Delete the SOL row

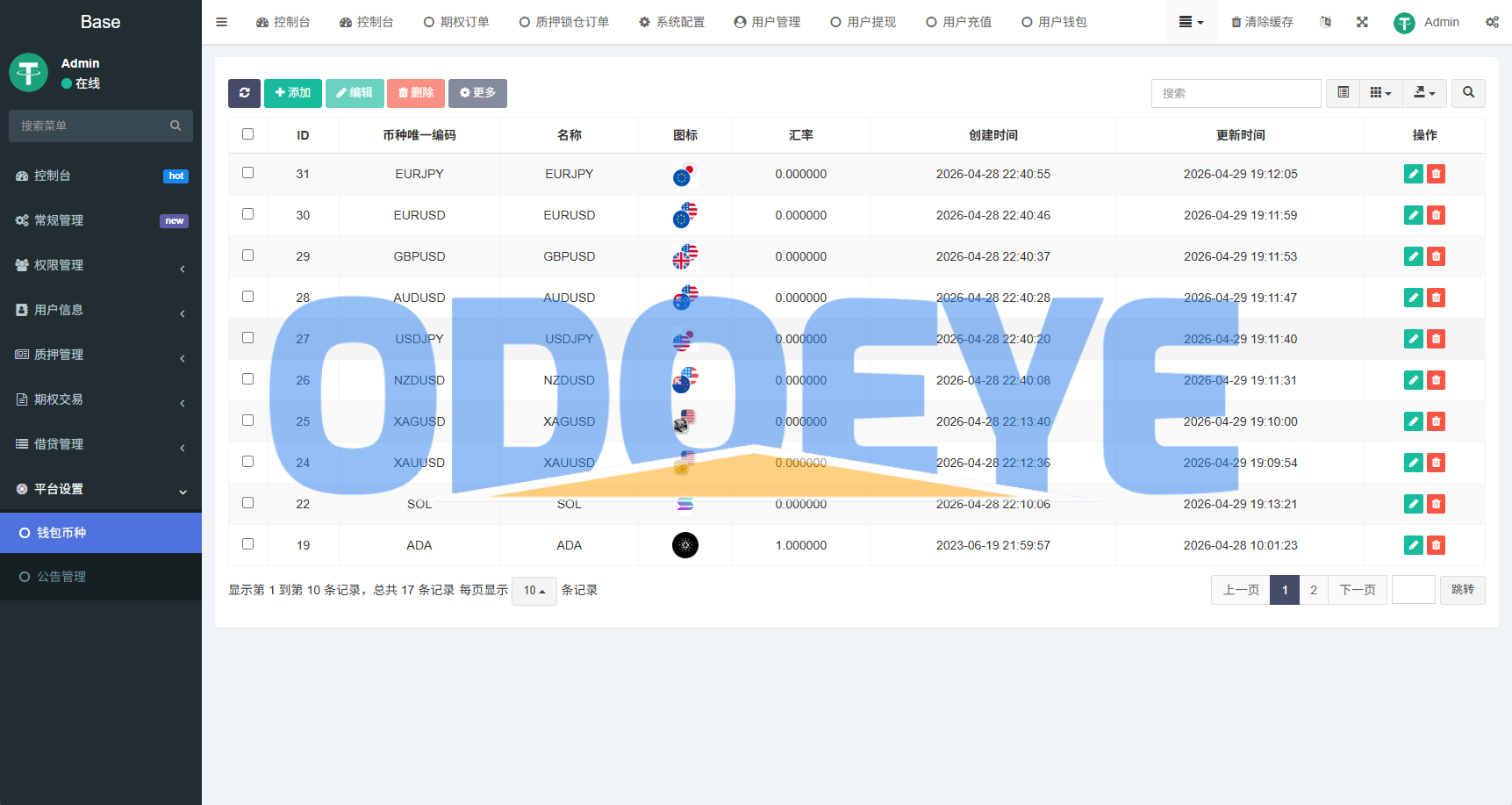click(x=1436, y=504)
